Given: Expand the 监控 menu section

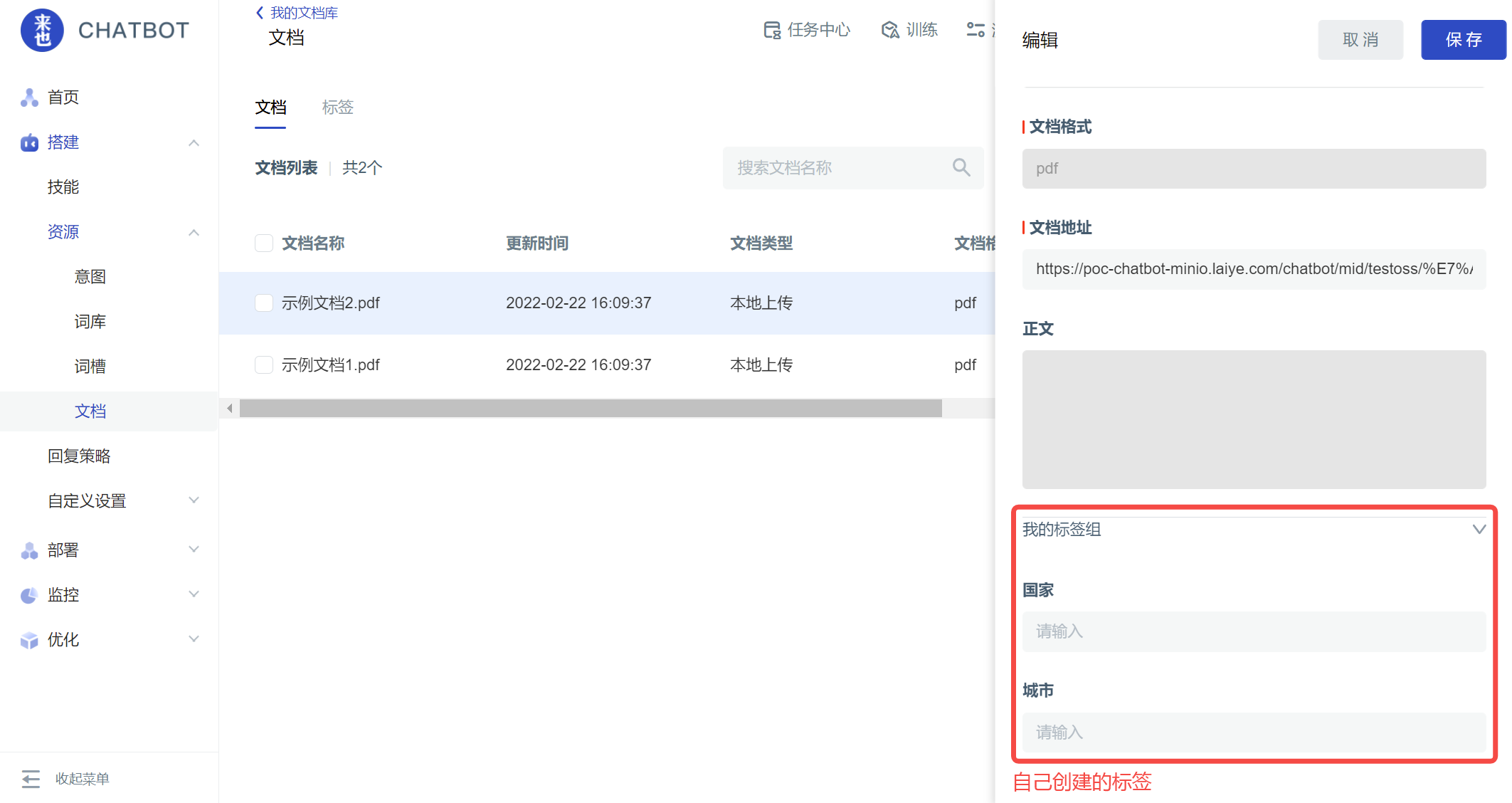Looking at the screenshot, I should click(x=194, y=594).
